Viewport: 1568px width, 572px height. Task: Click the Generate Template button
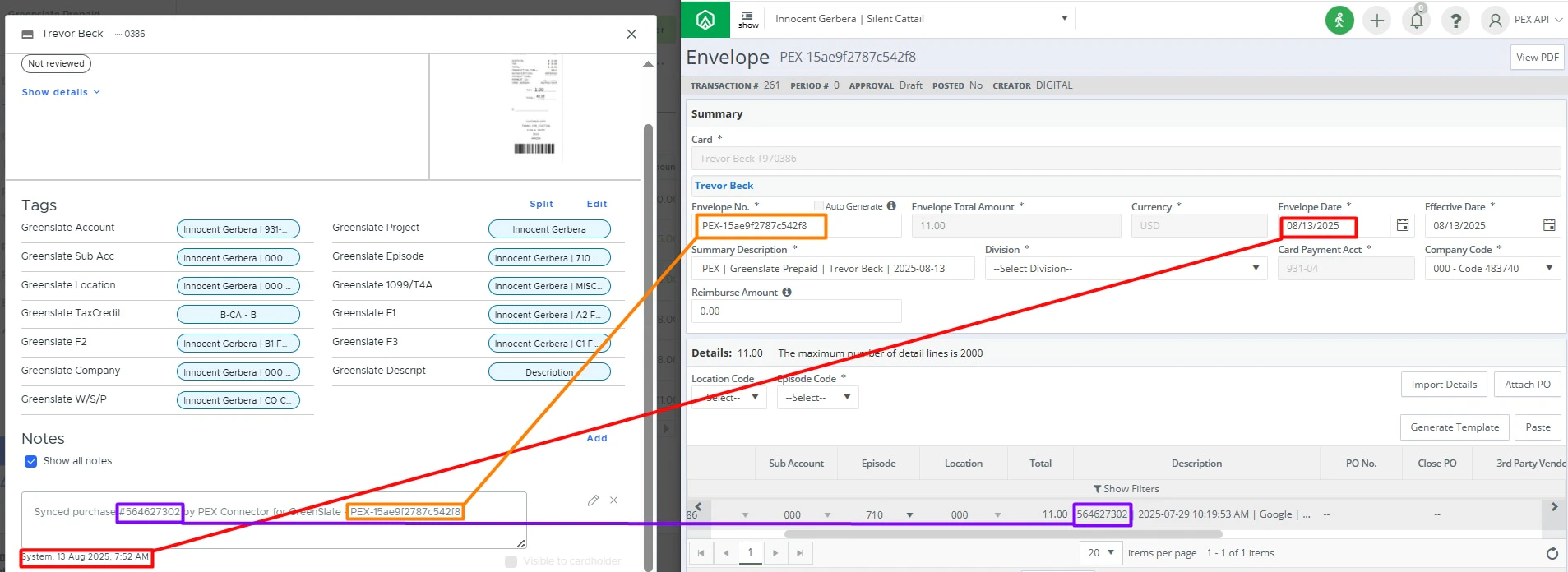pos(1455,427)
